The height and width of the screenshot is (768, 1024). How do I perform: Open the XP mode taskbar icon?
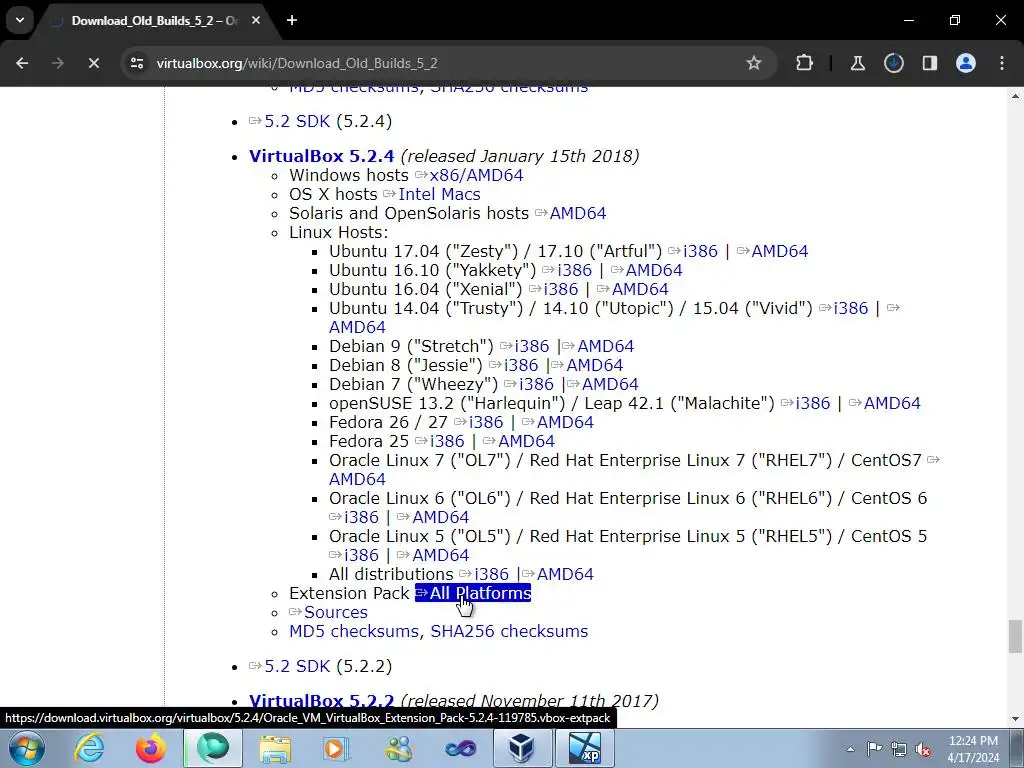point(584,748)
